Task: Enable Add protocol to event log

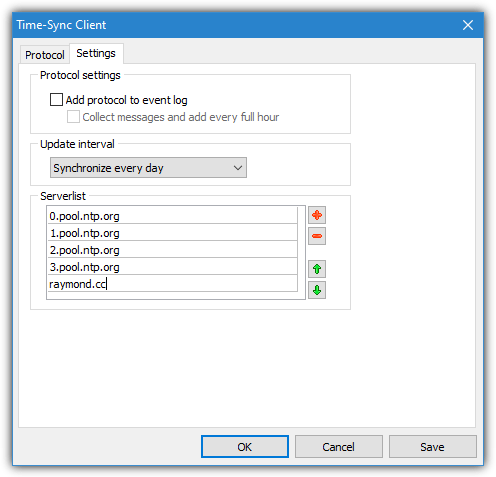Action: 56,100
